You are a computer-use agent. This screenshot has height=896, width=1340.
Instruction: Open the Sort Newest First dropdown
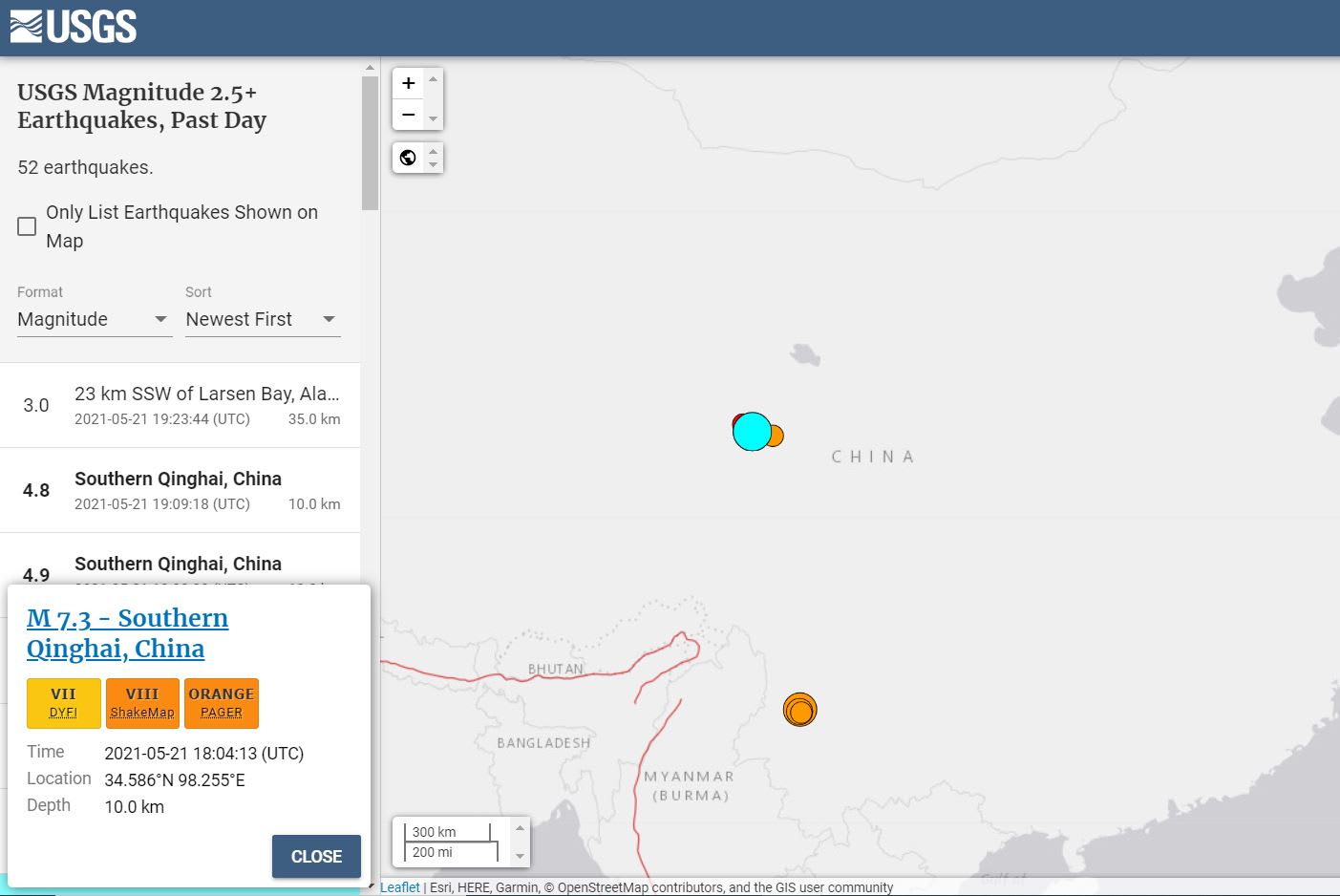[x=262, y=319]
